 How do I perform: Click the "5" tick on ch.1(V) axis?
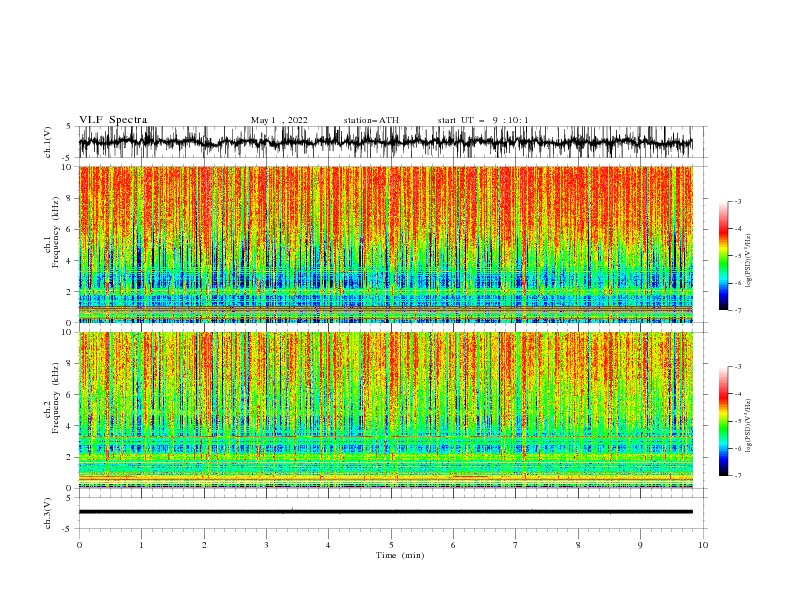tap(69, 126)
